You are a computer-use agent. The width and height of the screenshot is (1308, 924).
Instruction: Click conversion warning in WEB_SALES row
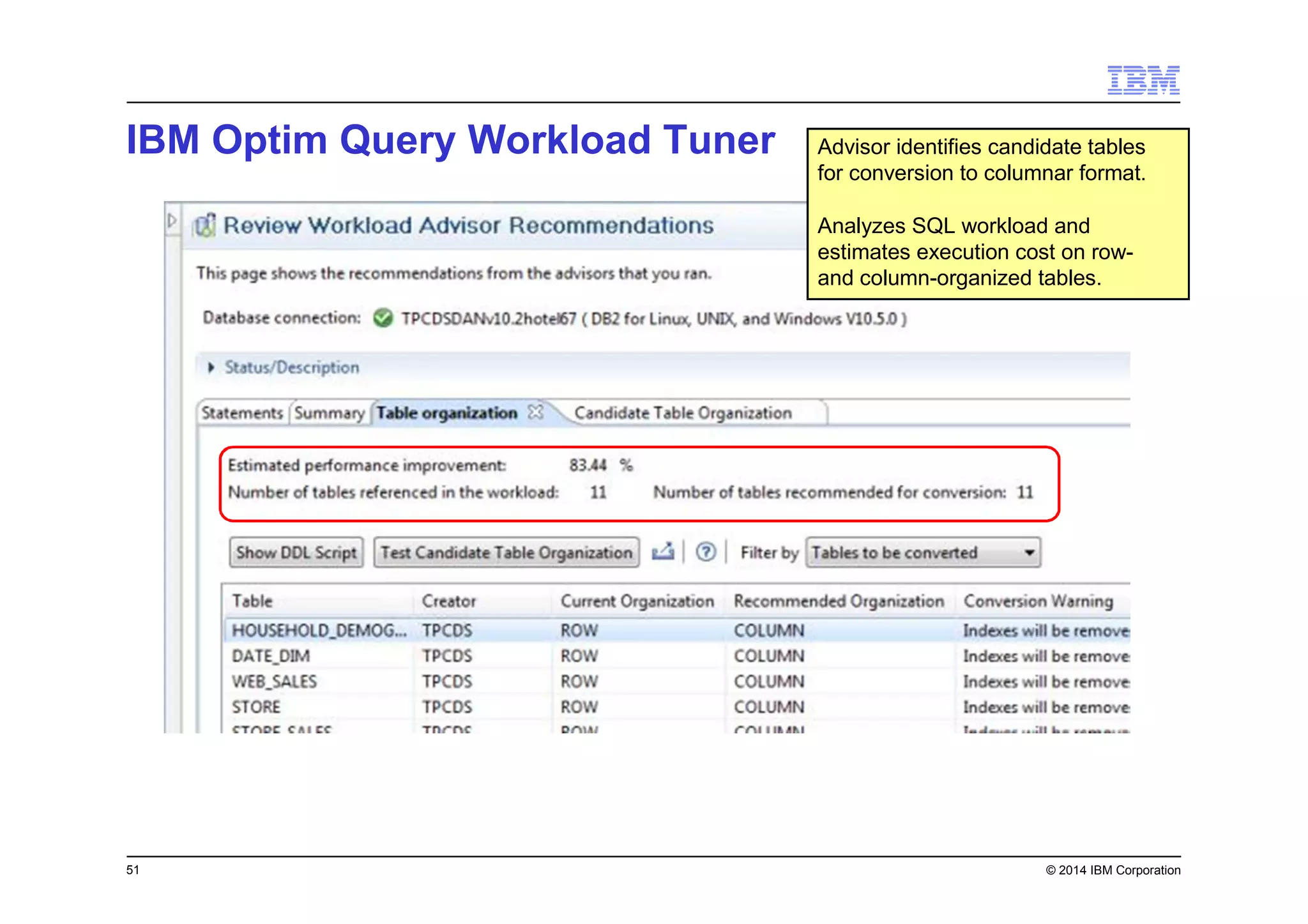1046,681
